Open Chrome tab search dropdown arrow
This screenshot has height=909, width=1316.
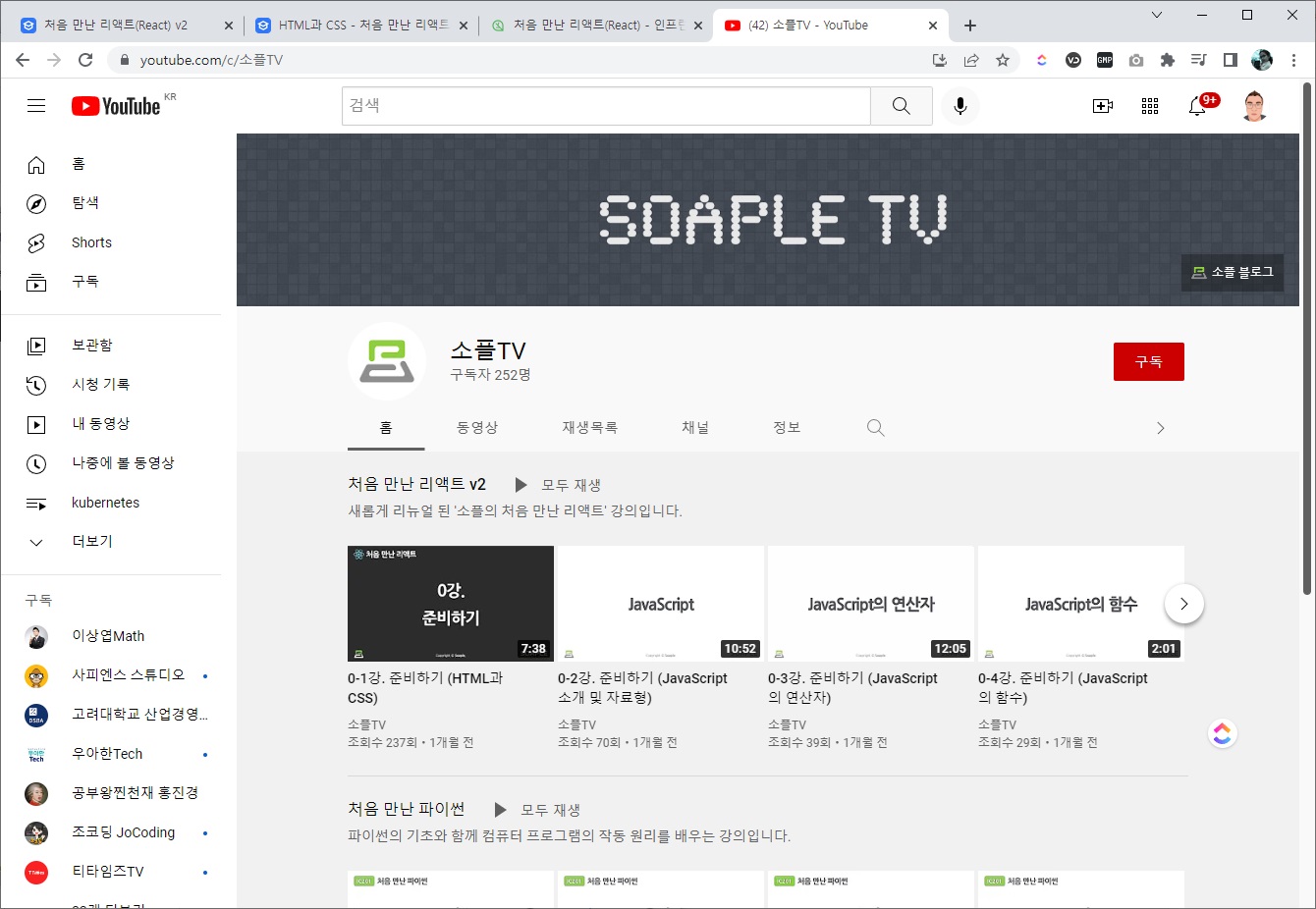click(x=1157, y=15)
